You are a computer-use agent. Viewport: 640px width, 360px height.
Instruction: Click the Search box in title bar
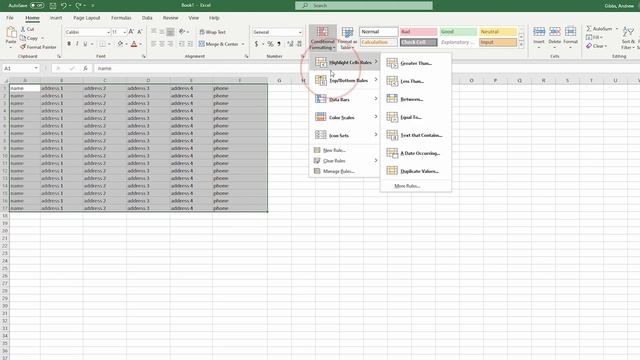(364, 5)
